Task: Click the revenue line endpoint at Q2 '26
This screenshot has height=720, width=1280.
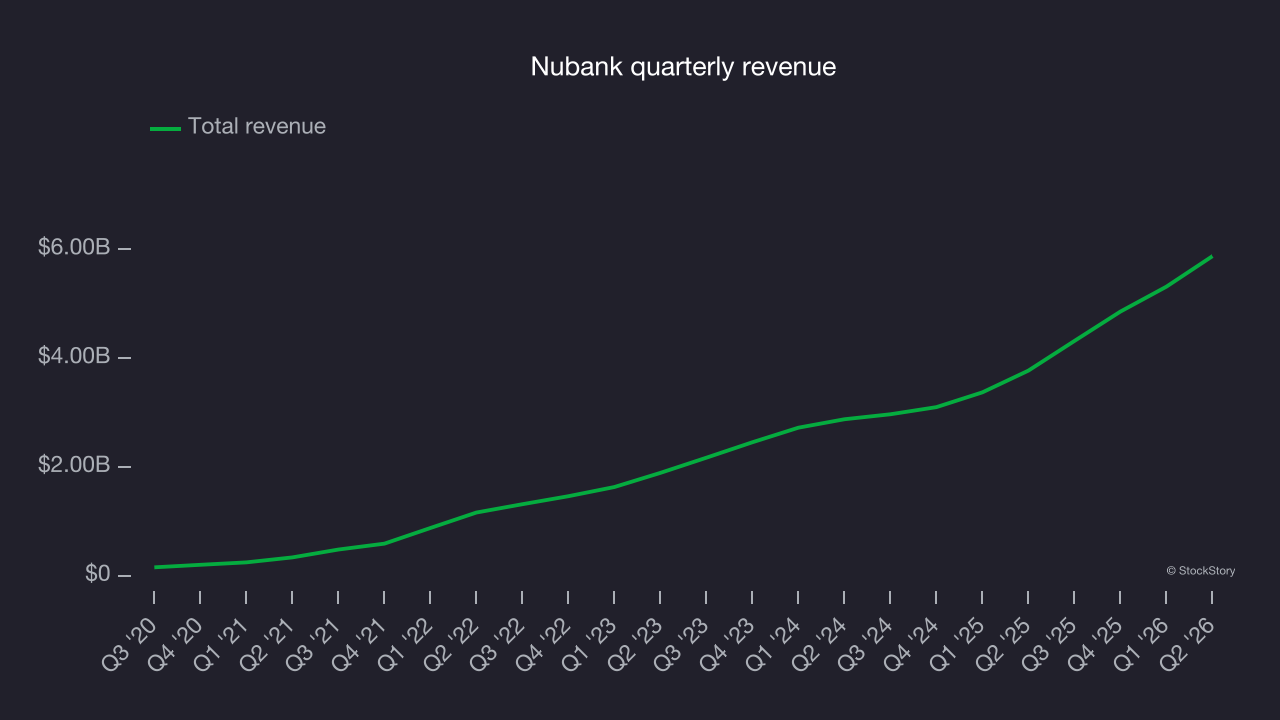Action: coord(1212,256)
